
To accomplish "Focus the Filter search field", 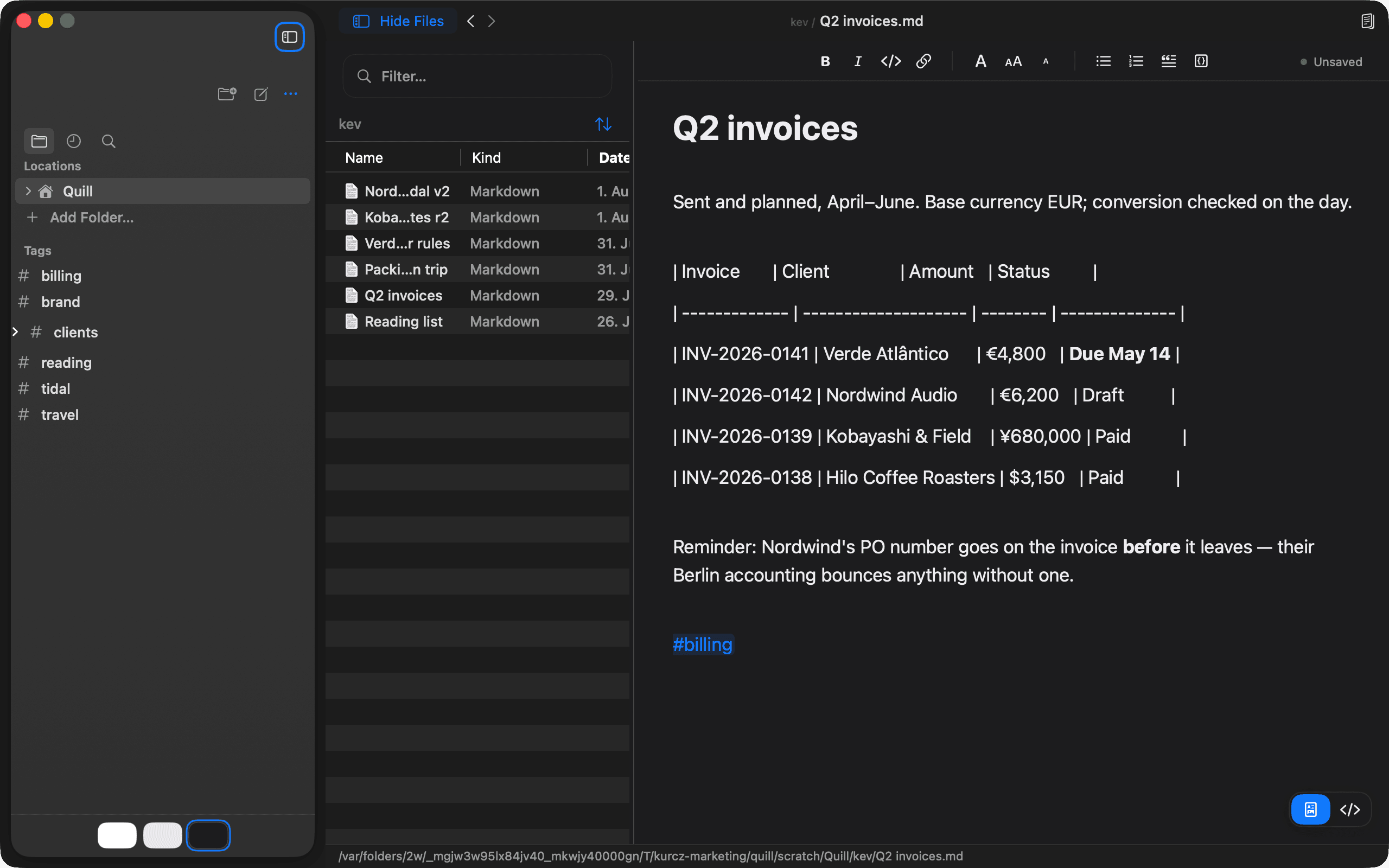I will (477, 76).
